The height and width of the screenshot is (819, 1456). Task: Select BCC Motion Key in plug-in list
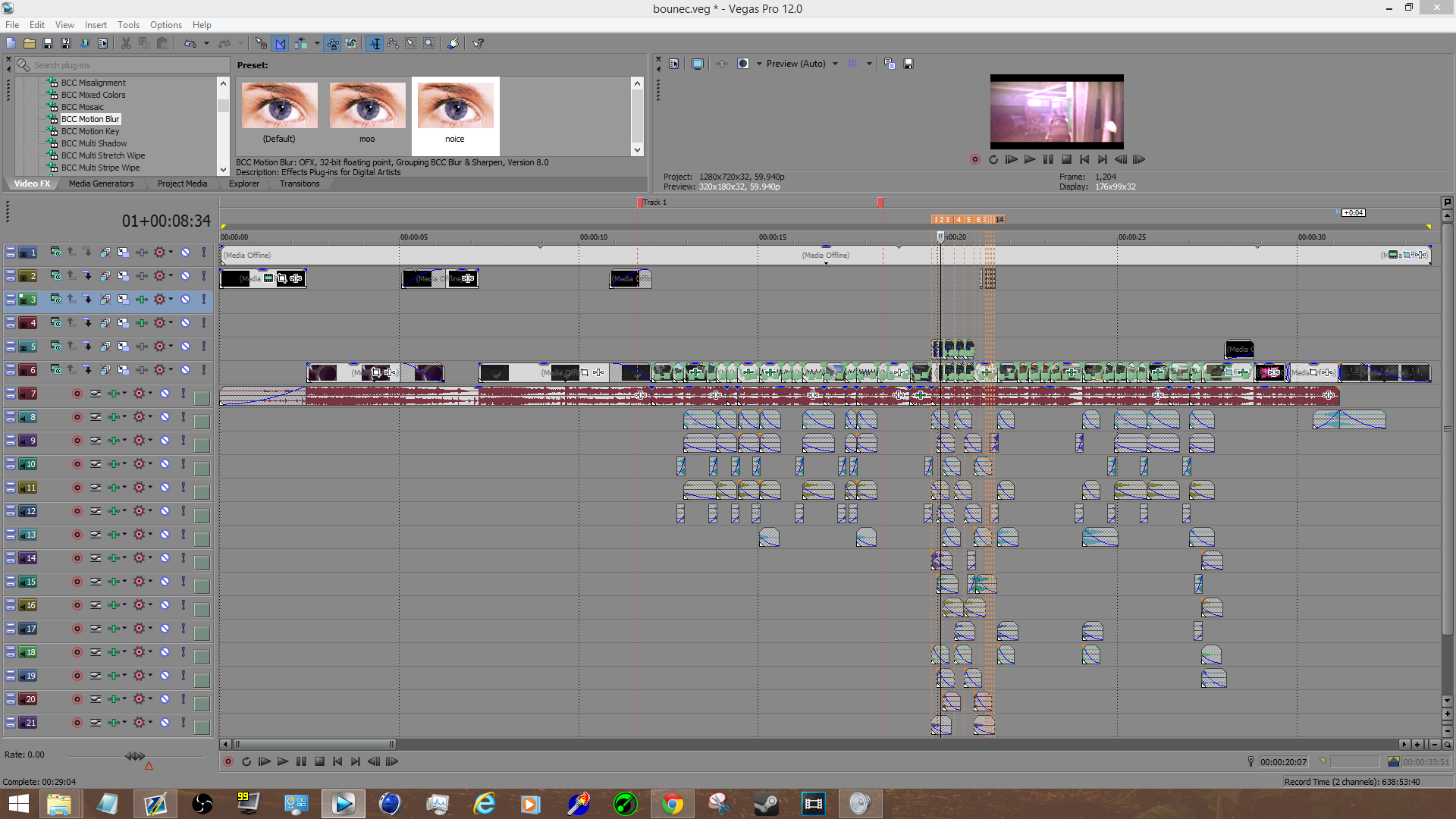[x=89, y=131]
